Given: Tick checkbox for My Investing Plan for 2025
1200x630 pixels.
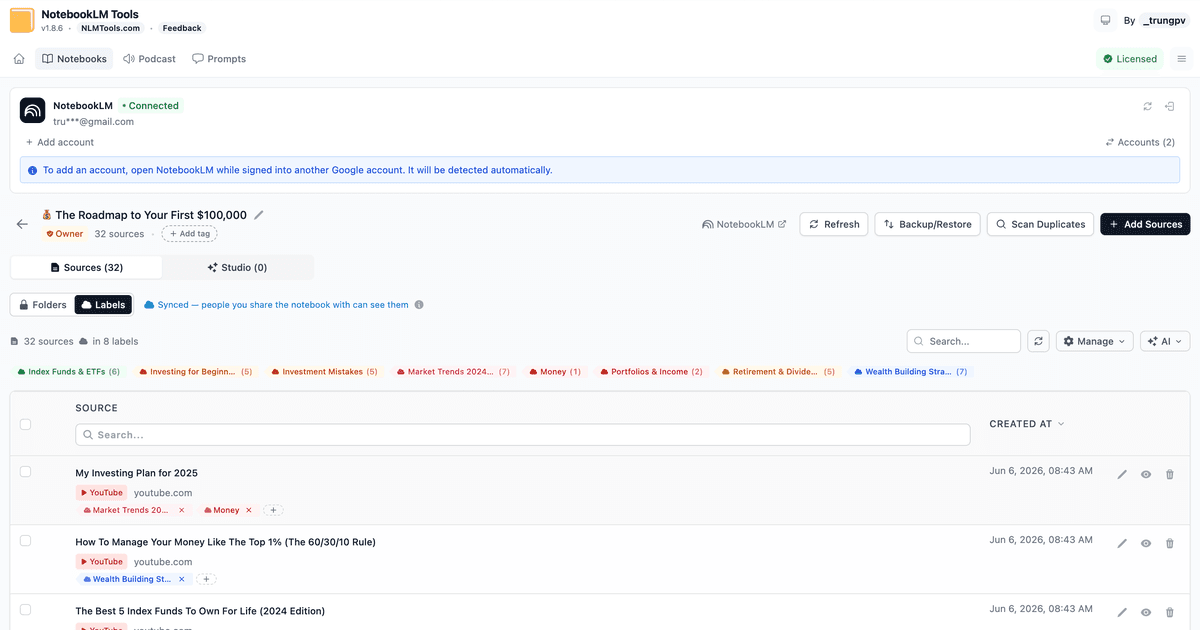Looking at the screenshot, I should pos(25,471).
